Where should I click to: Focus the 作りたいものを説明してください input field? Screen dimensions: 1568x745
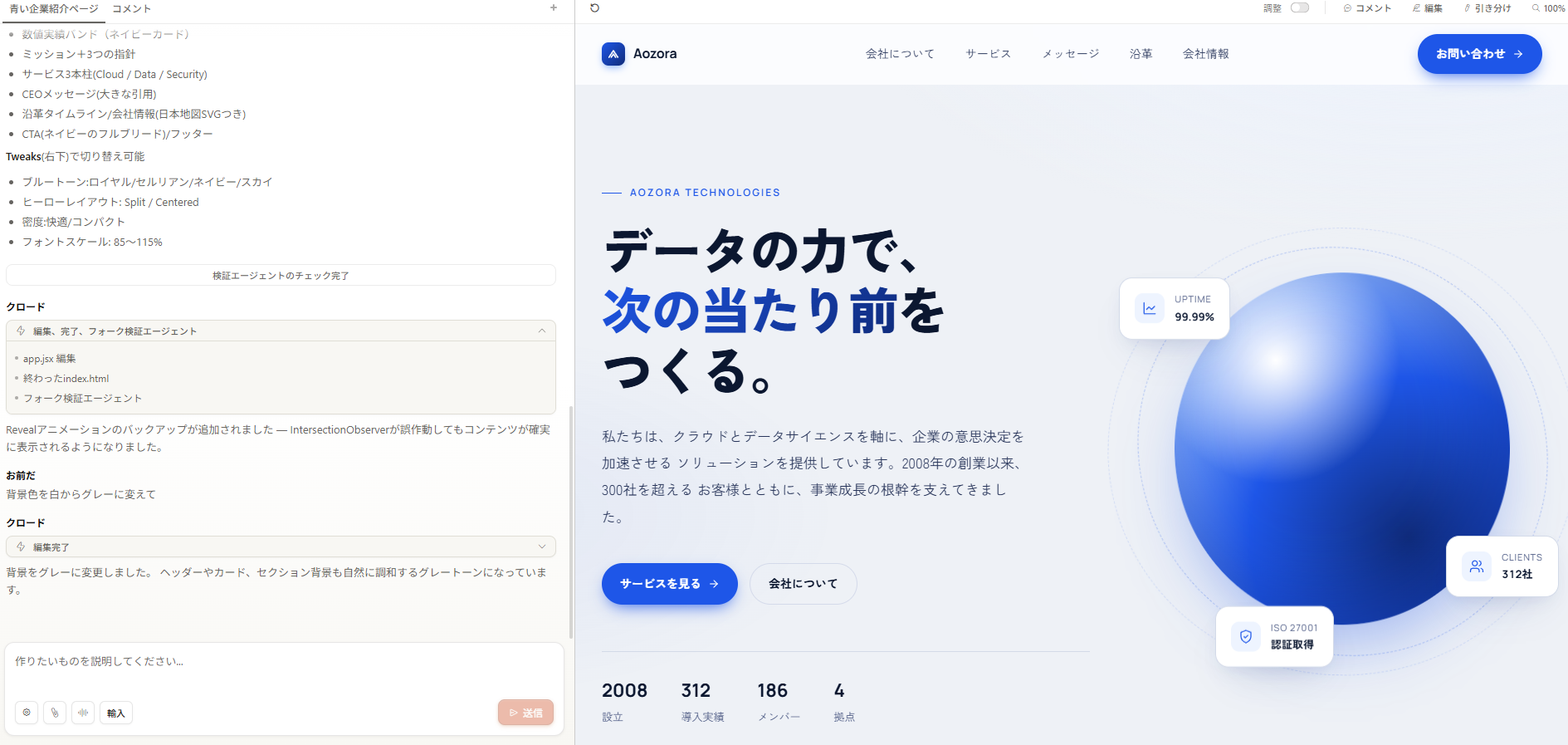click(284, 669)
